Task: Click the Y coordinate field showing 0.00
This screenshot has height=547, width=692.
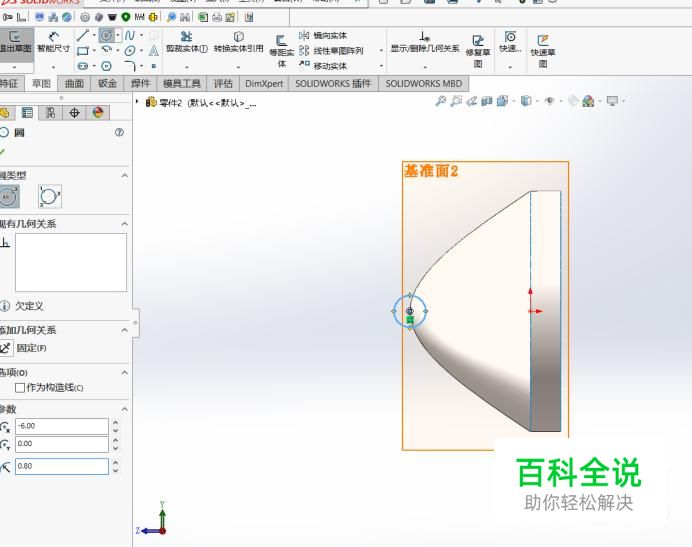Action: click(62, 444)
